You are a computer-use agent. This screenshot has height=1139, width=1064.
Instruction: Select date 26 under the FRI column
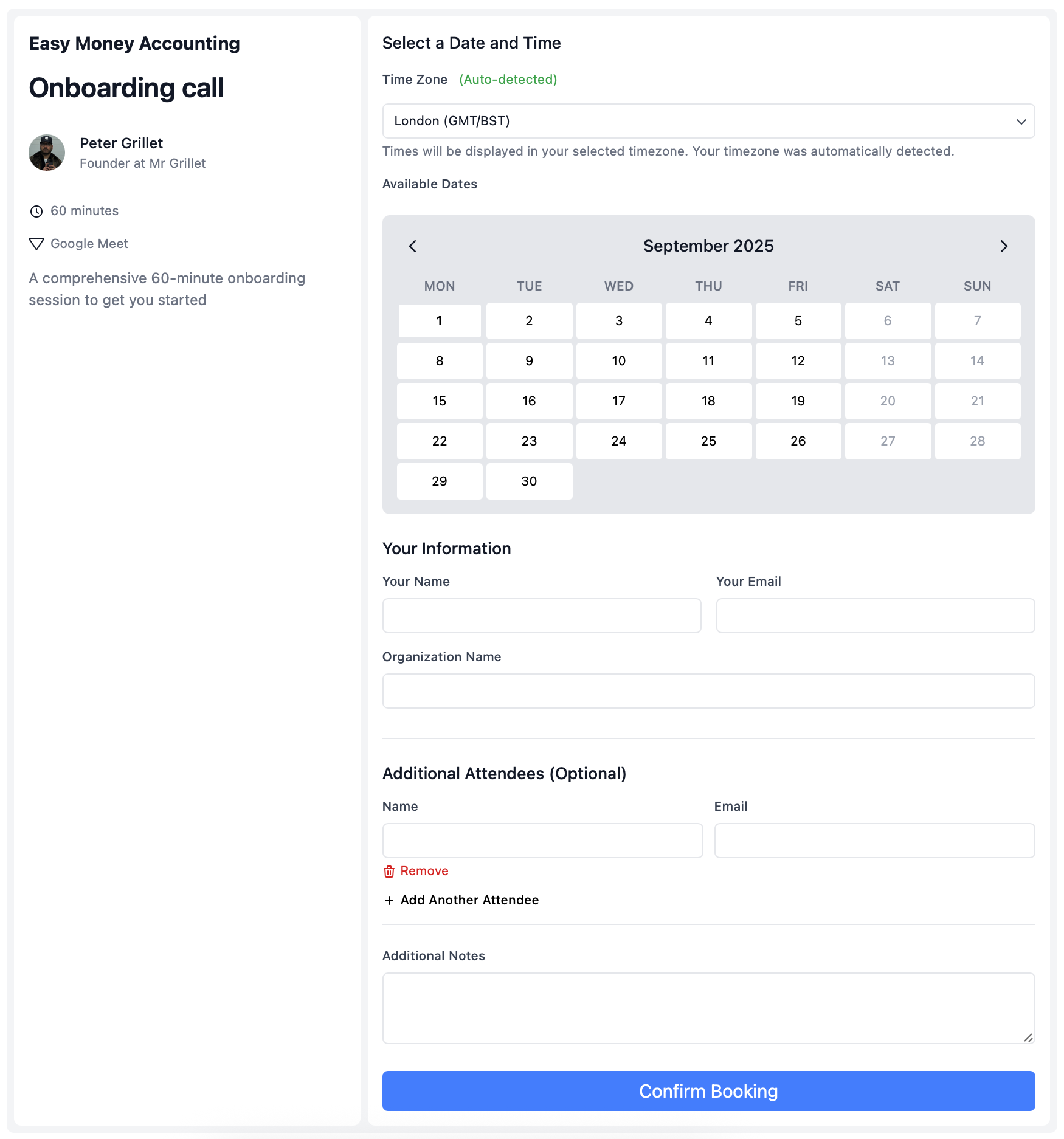click(x=798, y=441)
